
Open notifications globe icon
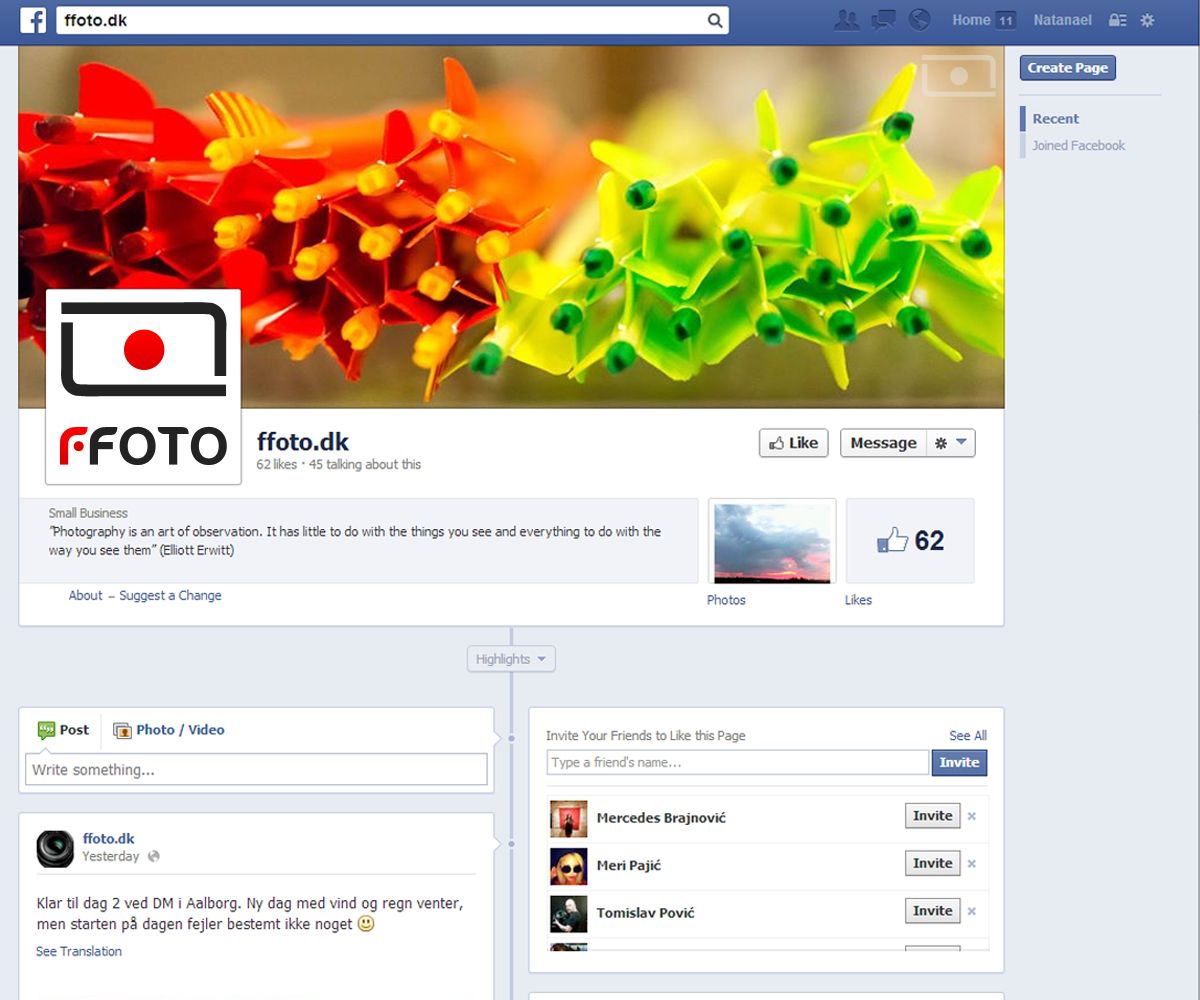point(919,20)
